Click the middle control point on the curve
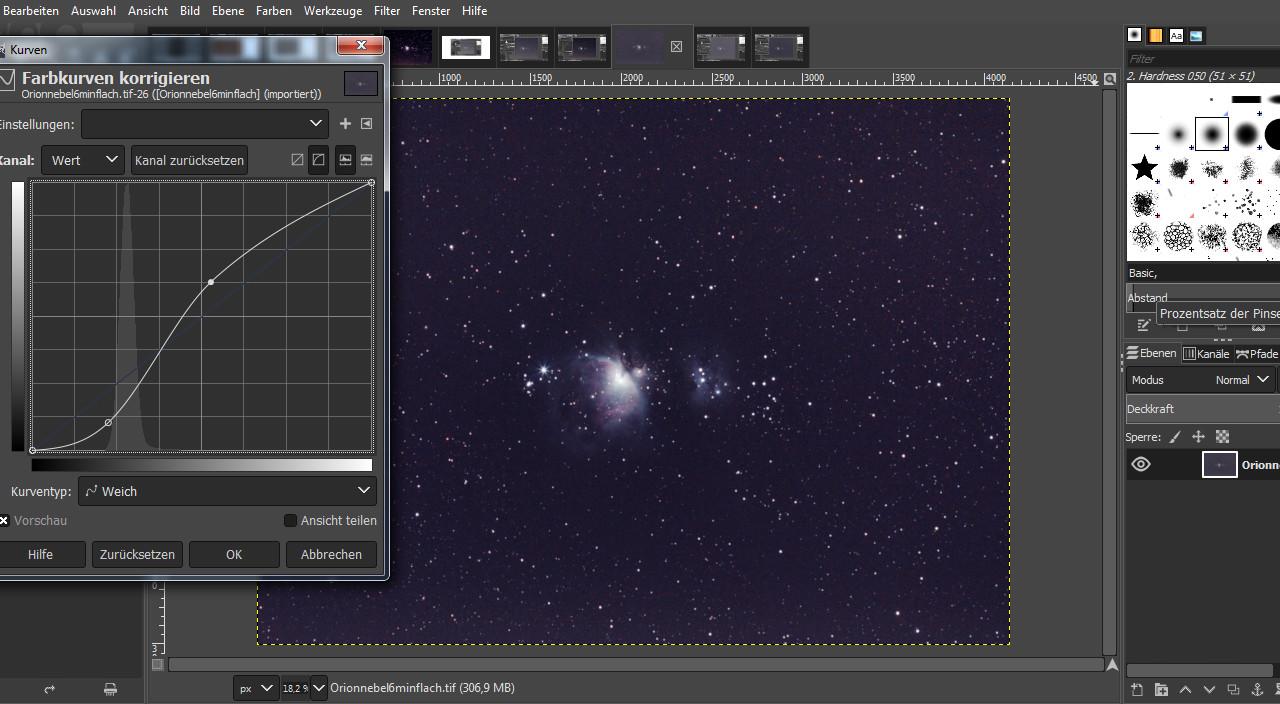 click(210, 282)
